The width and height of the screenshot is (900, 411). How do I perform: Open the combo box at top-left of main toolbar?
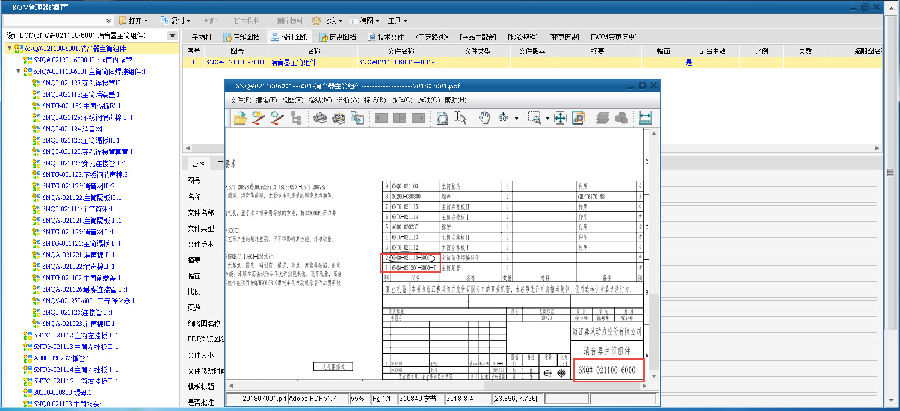(106, 20)
